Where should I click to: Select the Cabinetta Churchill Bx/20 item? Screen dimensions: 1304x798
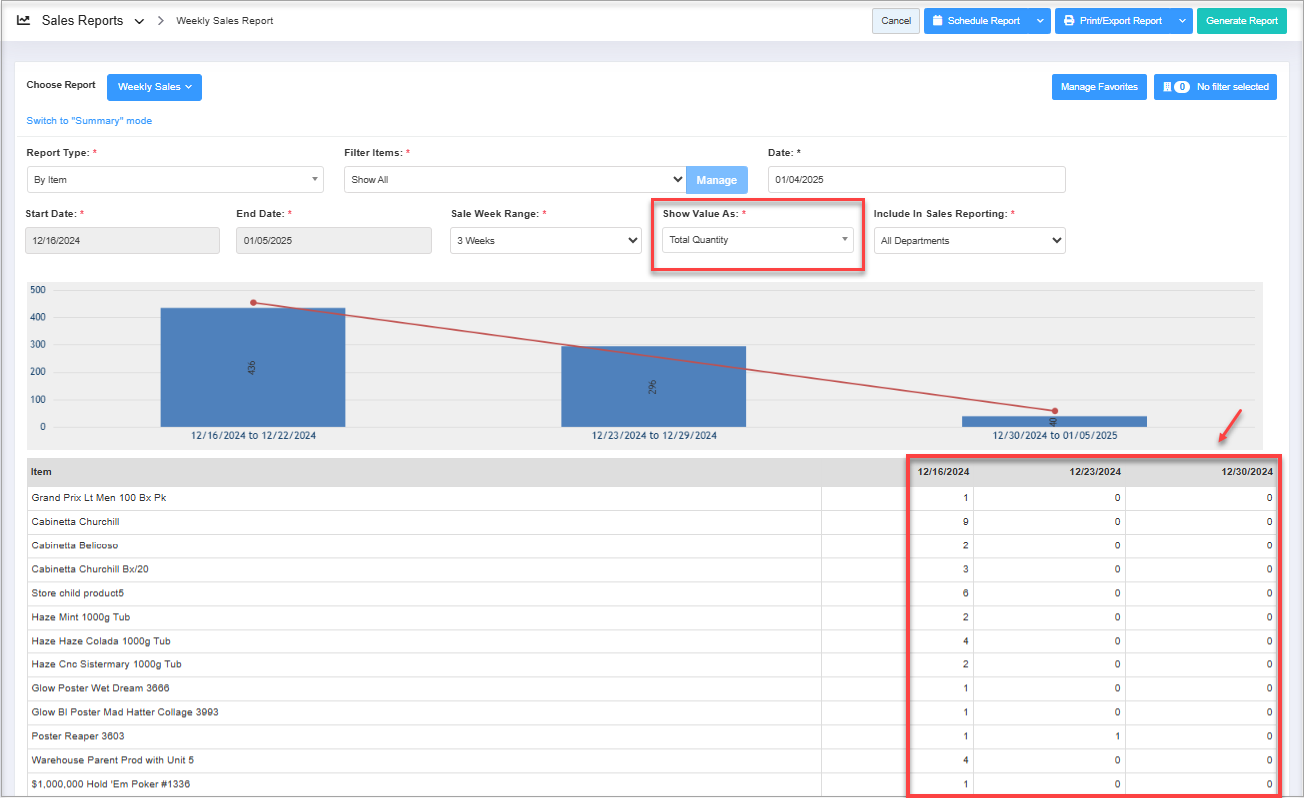[88, 570]
